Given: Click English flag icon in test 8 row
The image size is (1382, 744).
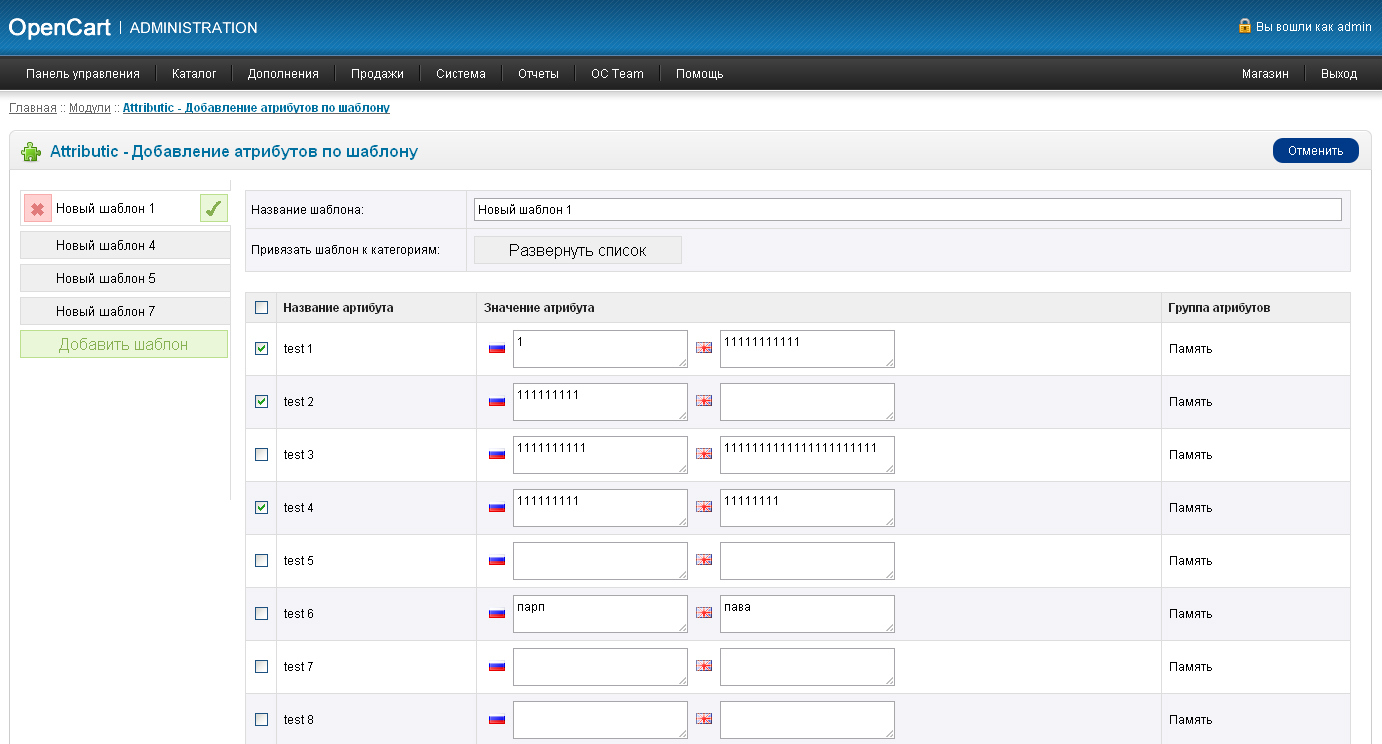Looking at the screenshot, I should tap(704, 720).
